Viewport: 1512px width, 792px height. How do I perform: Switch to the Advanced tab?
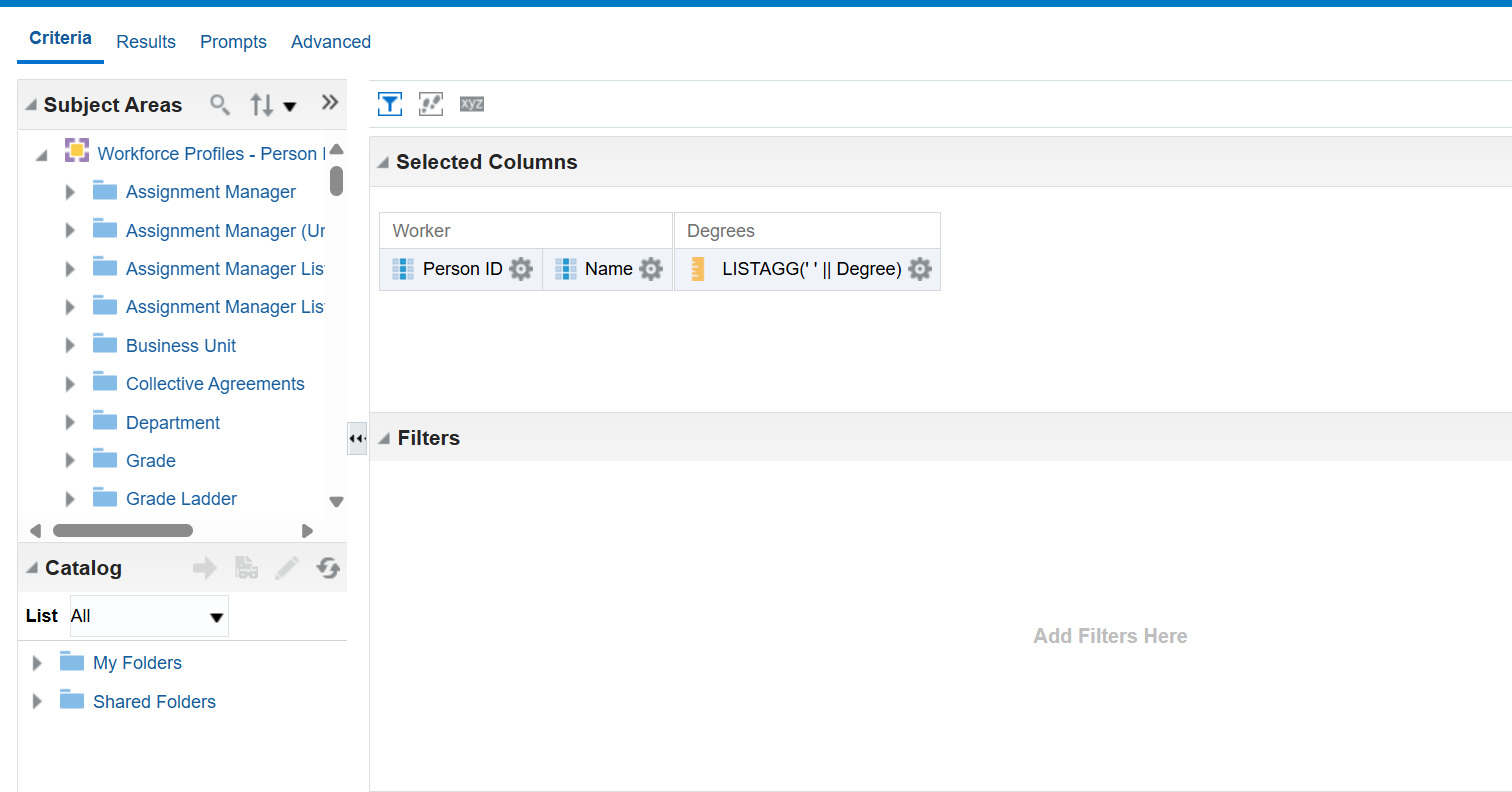(331, 42)
